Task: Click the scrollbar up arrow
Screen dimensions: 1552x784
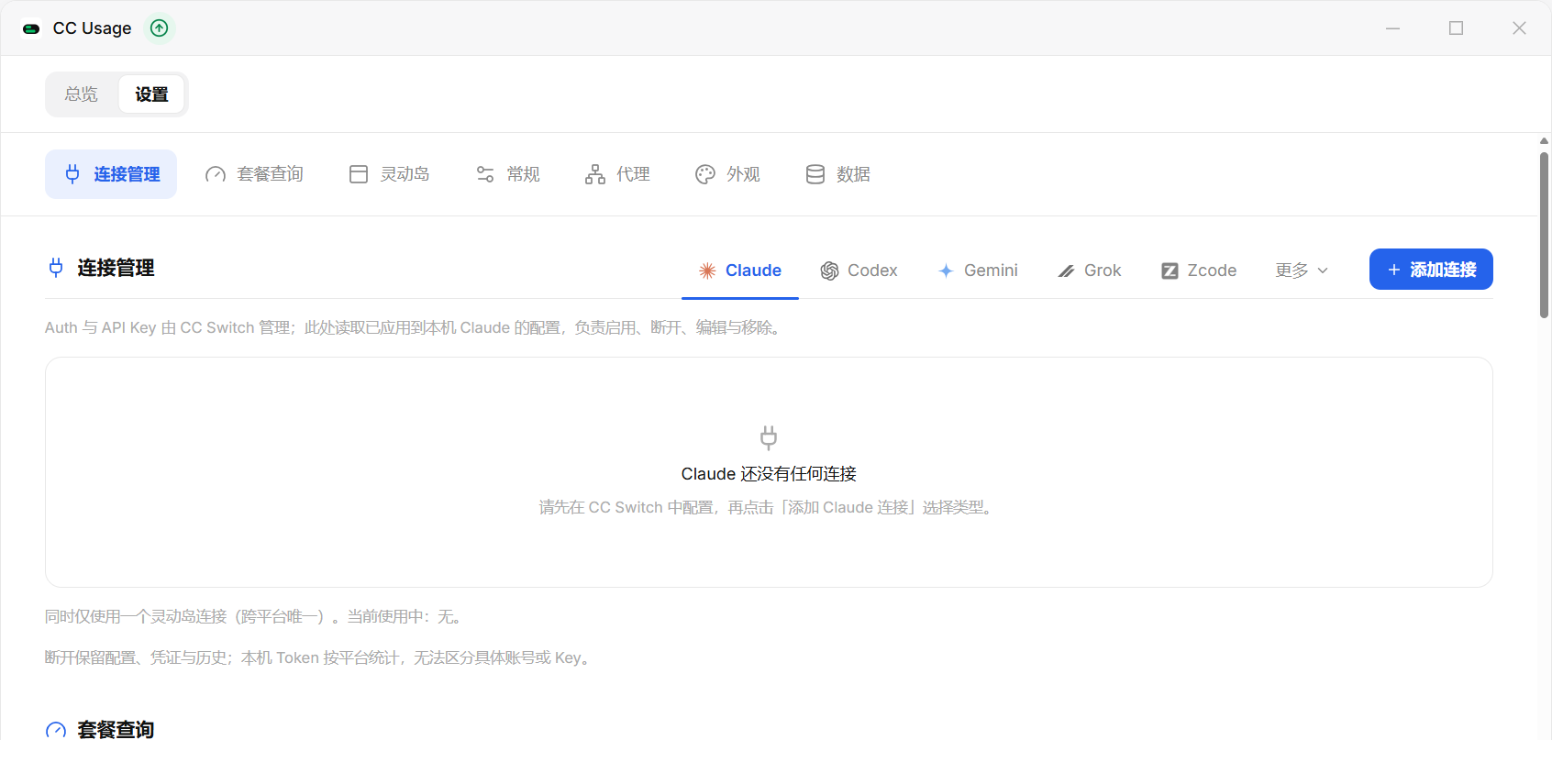Action: 1544,141
